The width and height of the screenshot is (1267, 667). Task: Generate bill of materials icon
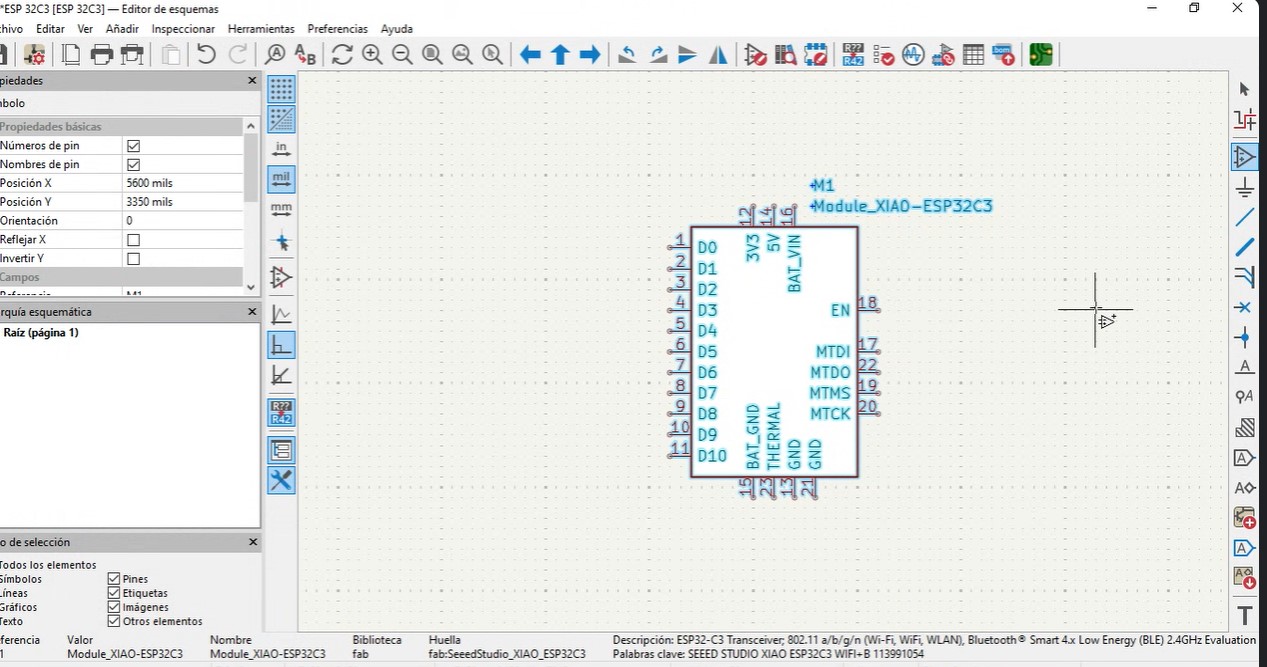1003,55
